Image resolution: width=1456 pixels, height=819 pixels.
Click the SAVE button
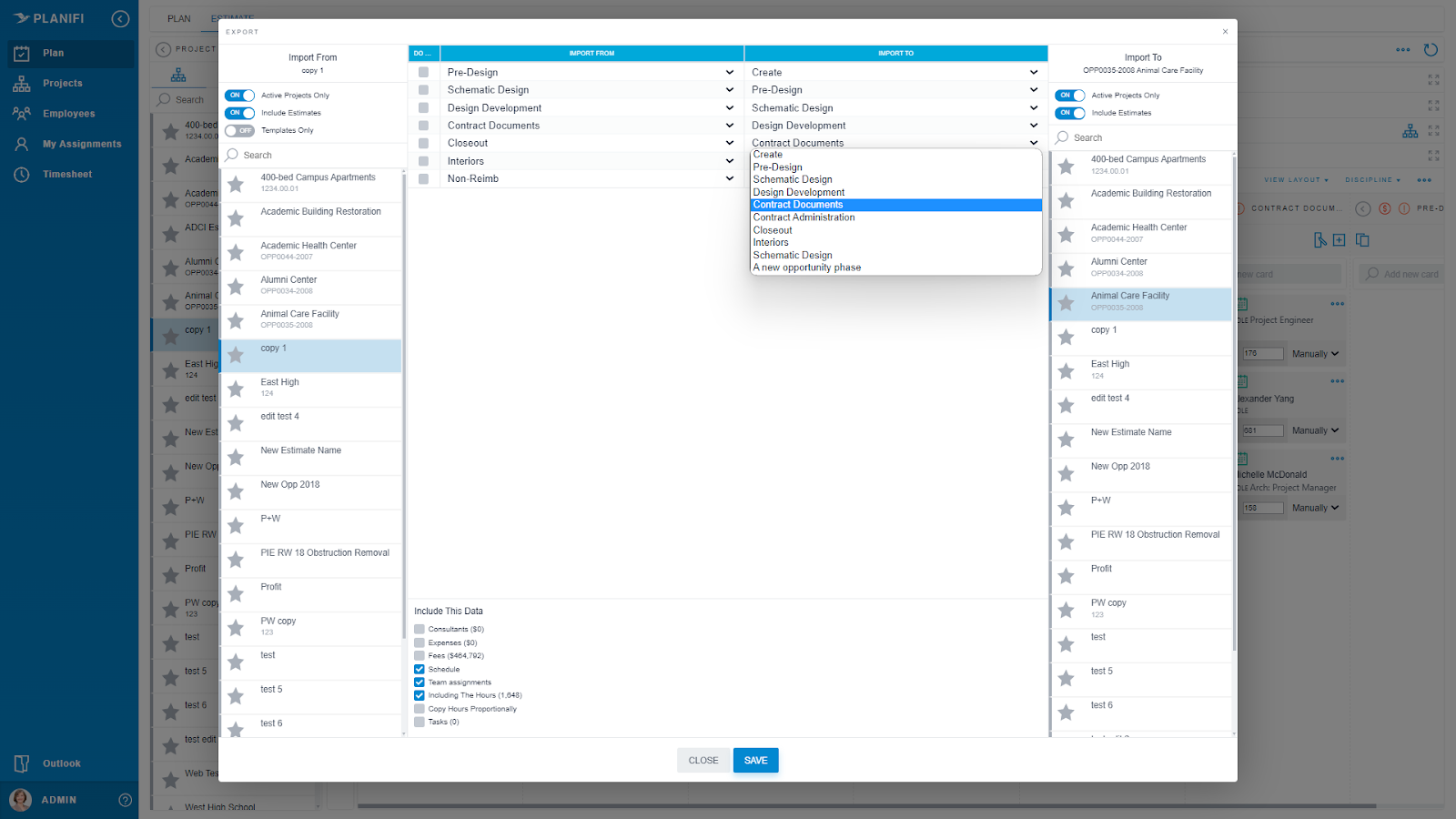coord(755,760)
